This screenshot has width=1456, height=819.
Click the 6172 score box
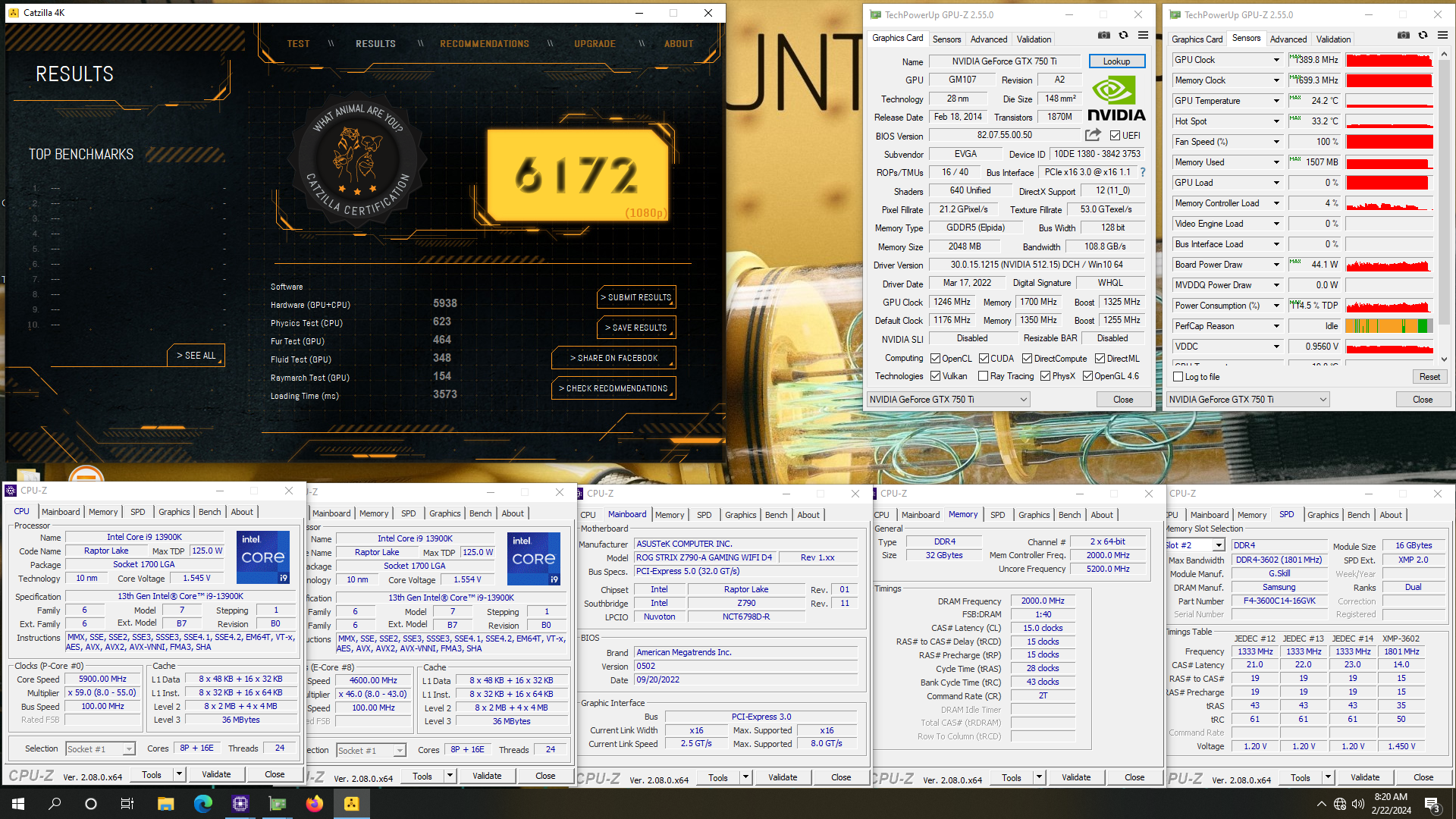click(x=578, y=176)
